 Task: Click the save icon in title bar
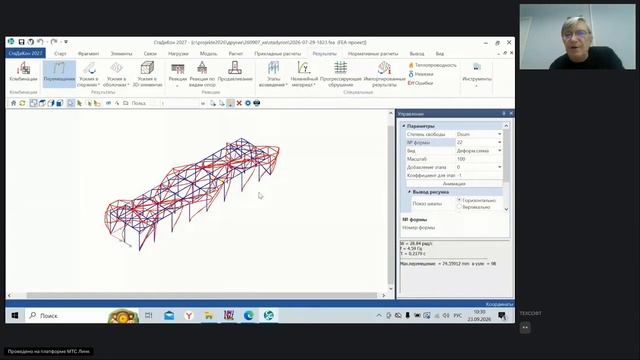21,42
